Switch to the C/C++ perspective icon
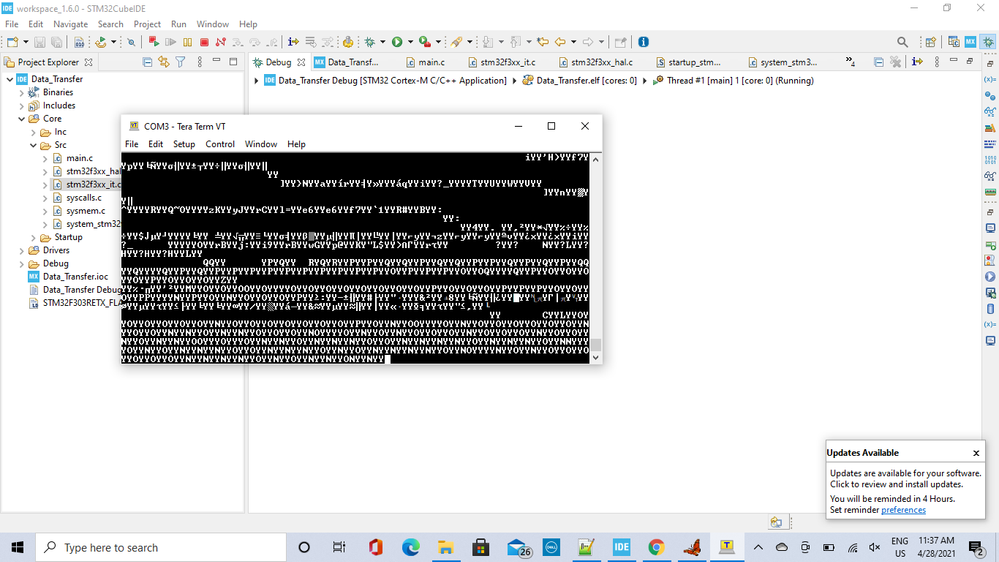The height and width of the screenshot is (562, 999). click(954, 42)
